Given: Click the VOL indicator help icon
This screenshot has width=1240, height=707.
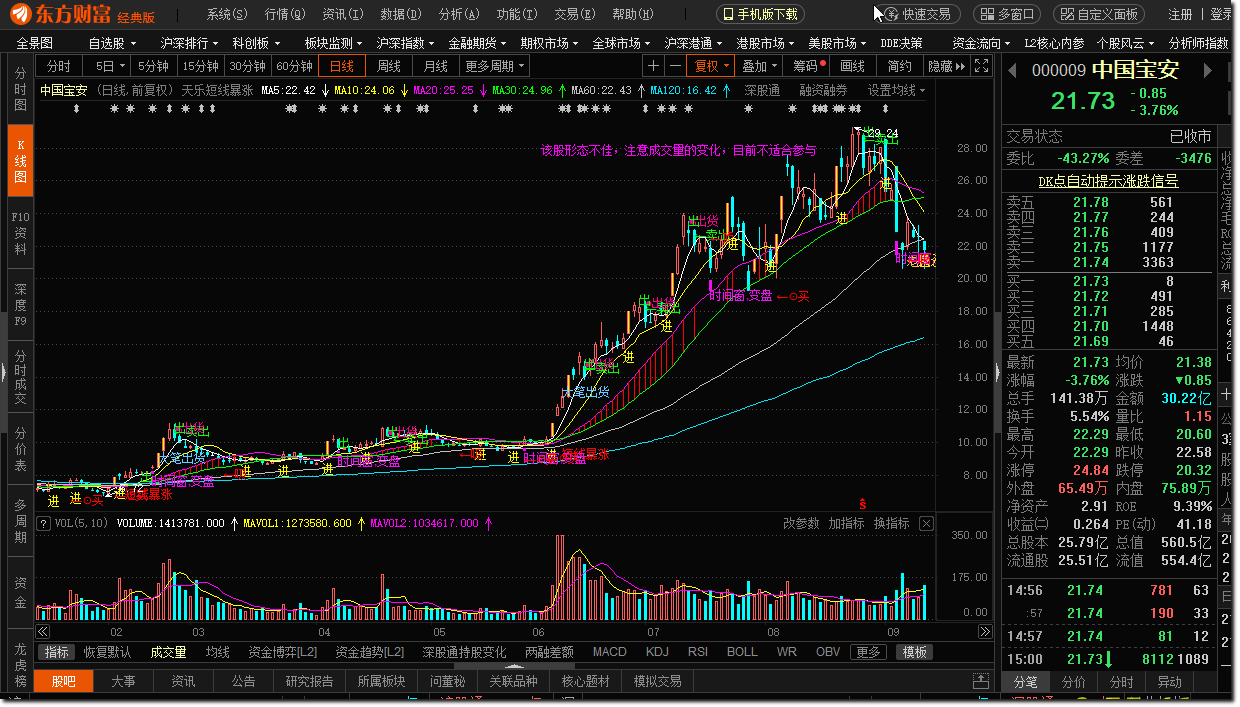Looking at the screenshot, I should [x=43, y=523].
